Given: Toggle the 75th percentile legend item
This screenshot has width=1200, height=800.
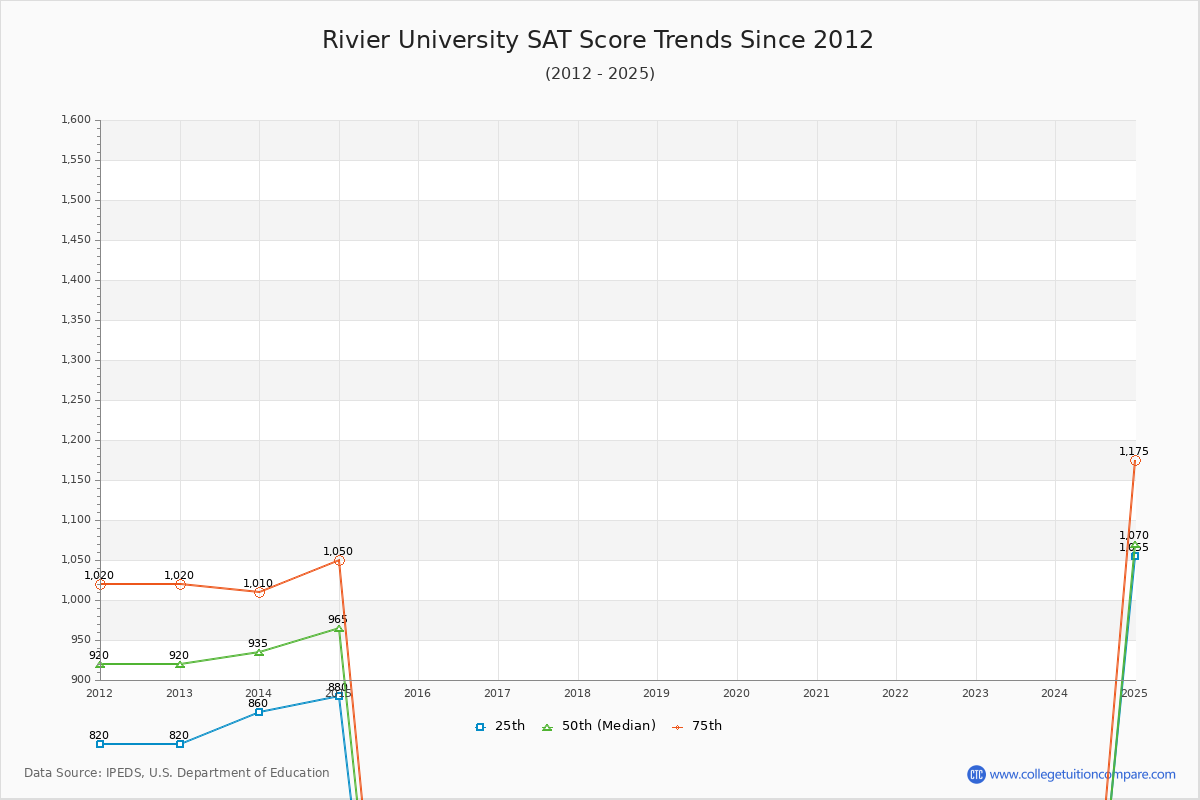Looking at the screenshot, I should click(696, 726).
